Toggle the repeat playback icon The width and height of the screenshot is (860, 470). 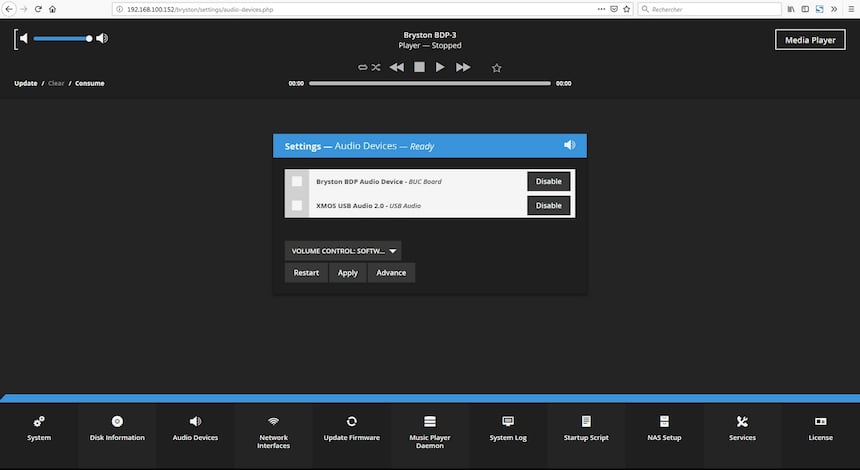tap(363, 67)
